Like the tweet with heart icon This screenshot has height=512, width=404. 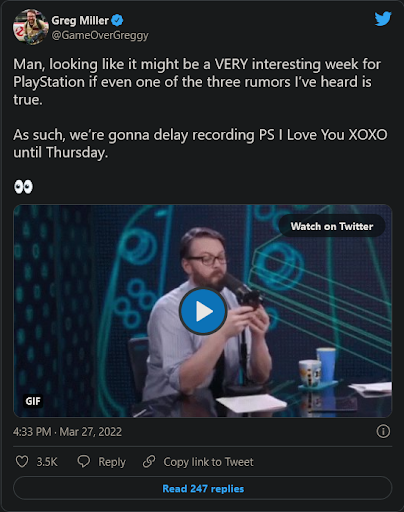pyautogui.click(x=22, y=462)
